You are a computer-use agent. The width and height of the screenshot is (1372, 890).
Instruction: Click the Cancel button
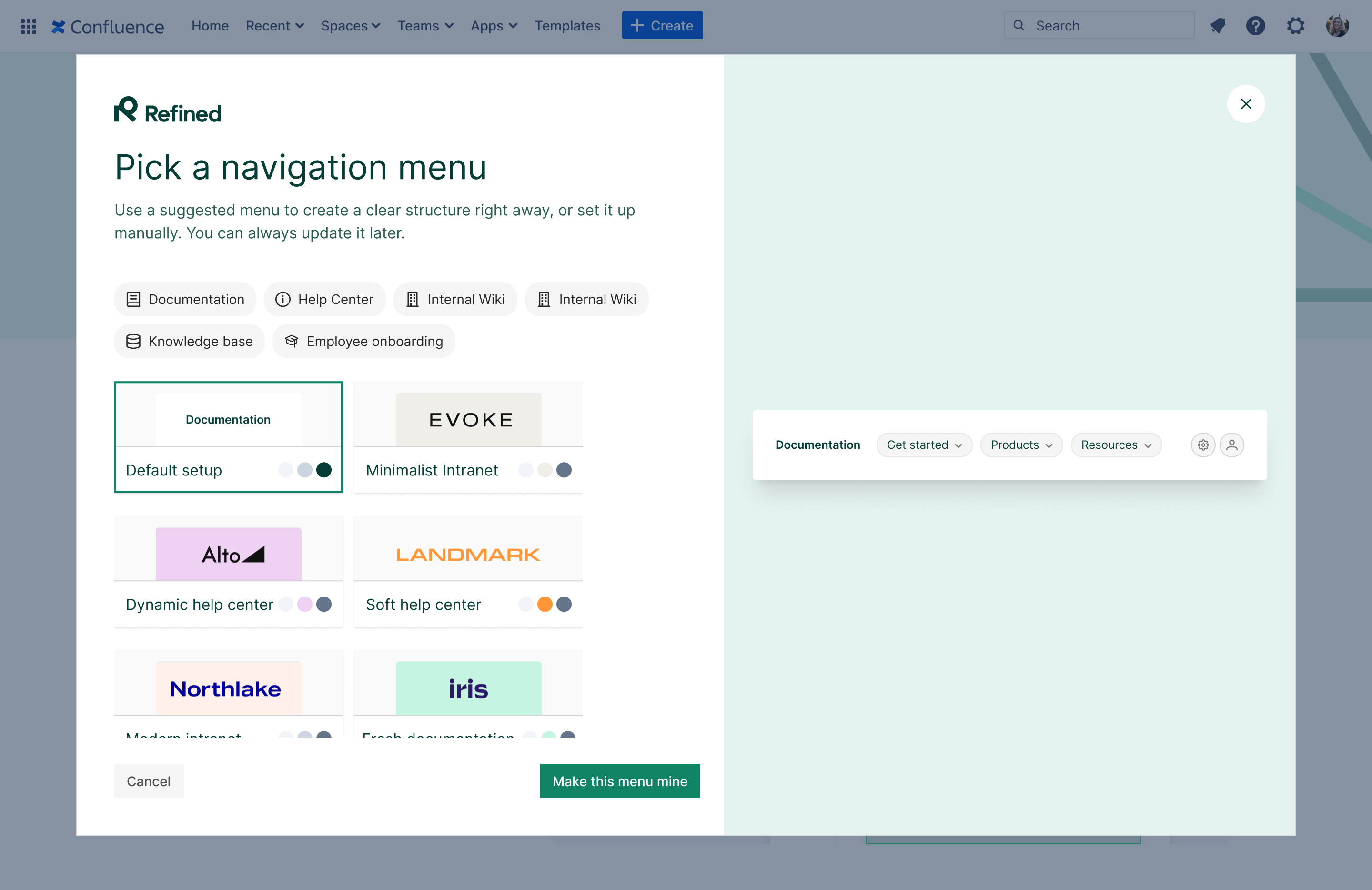tap(148, 781)
